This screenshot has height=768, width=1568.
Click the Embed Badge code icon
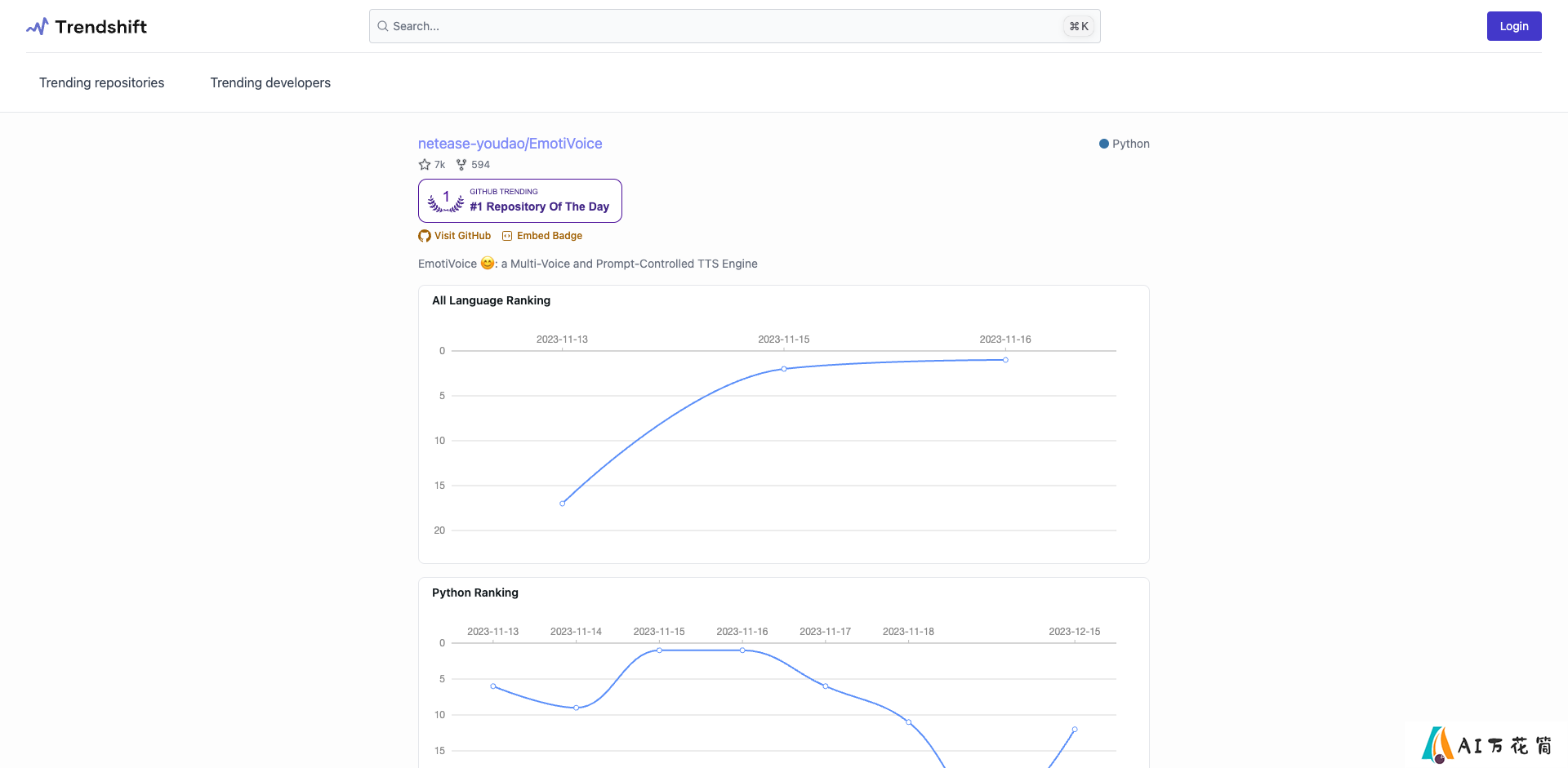[x=507, y=236]
